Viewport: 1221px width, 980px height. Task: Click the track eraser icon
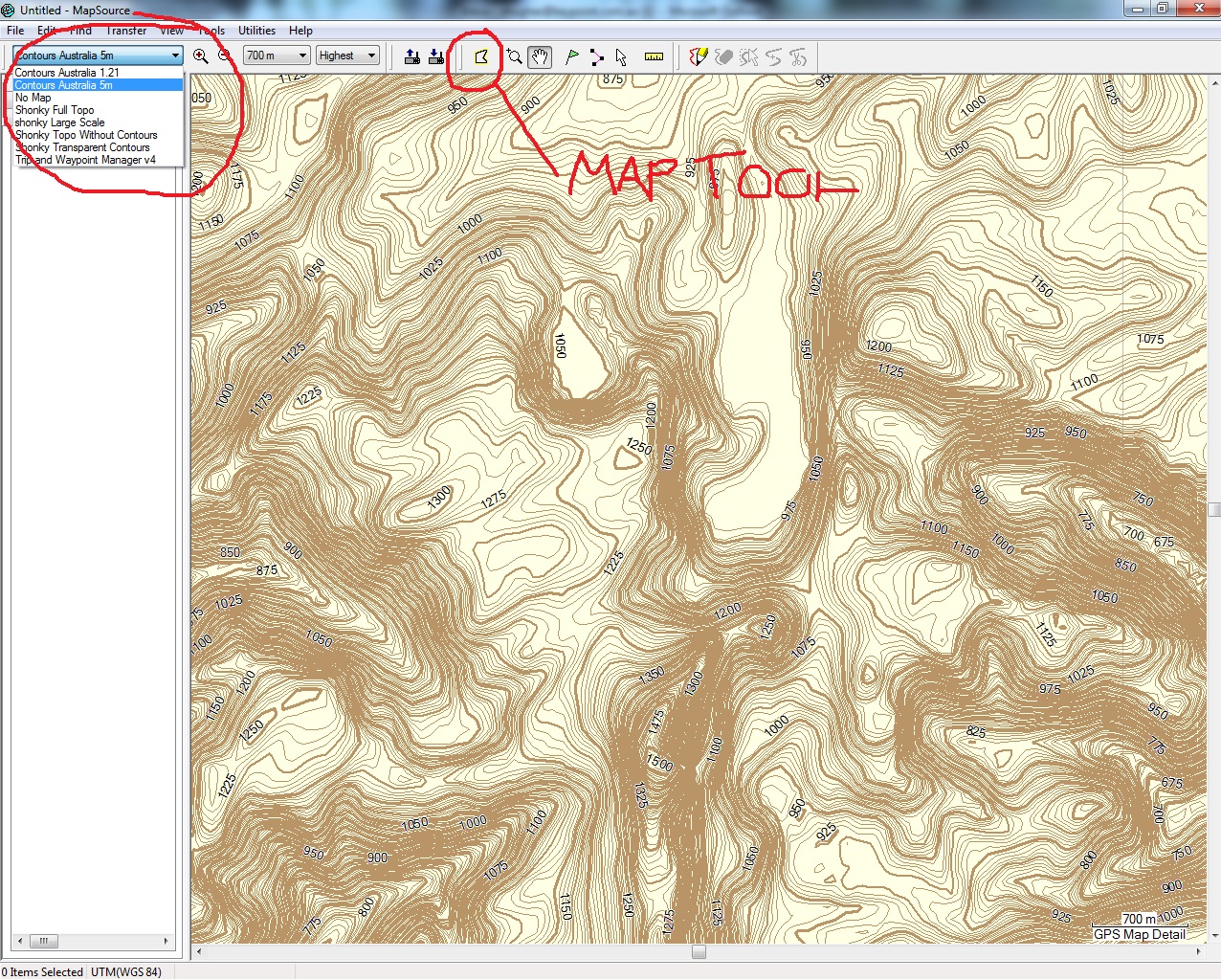[x=723, y=56]
